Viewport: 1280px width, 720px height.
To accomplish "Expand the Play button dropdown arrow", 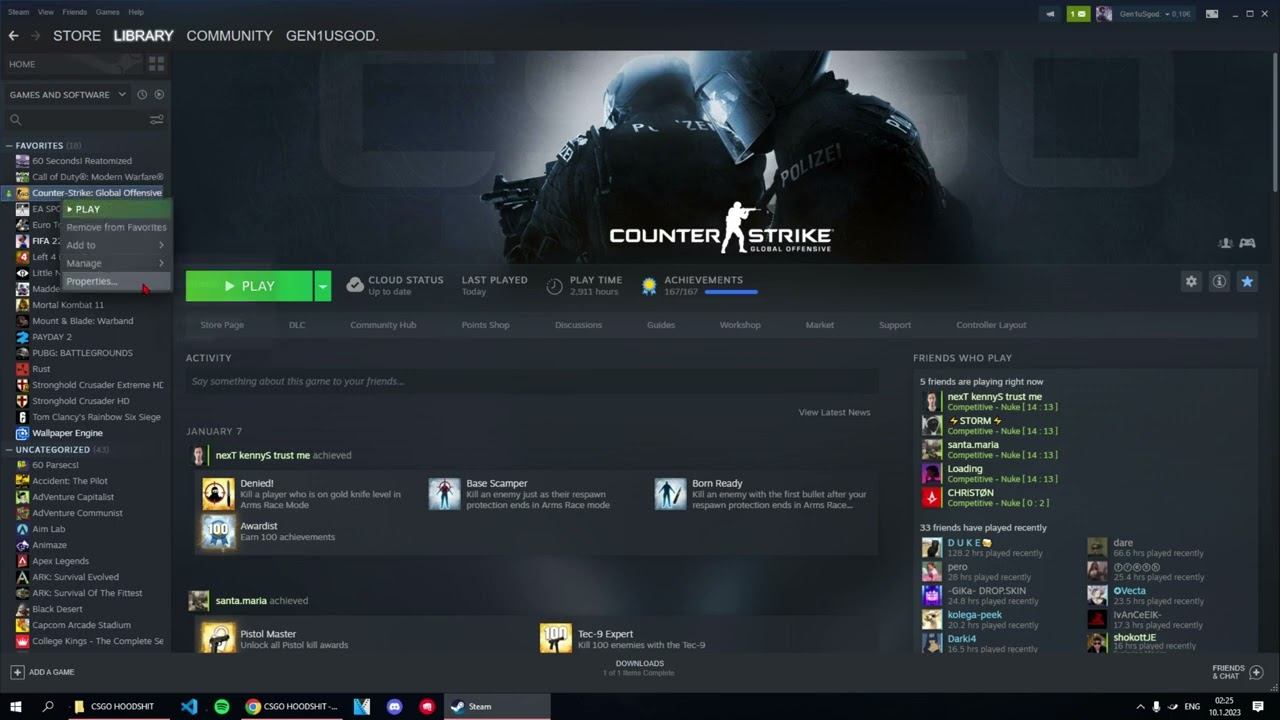I will pyautogui.click(x=322, y=286).
